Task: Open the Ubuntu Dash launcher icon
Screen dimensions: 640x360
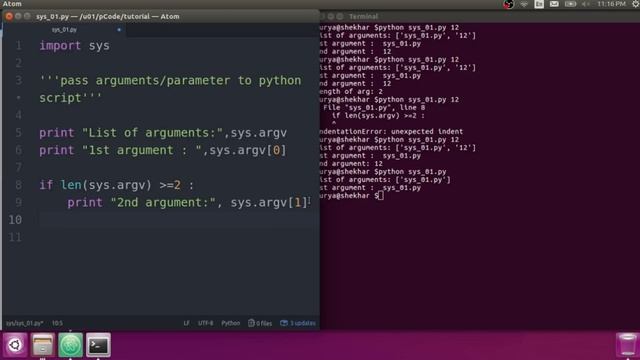Action: 15,345
